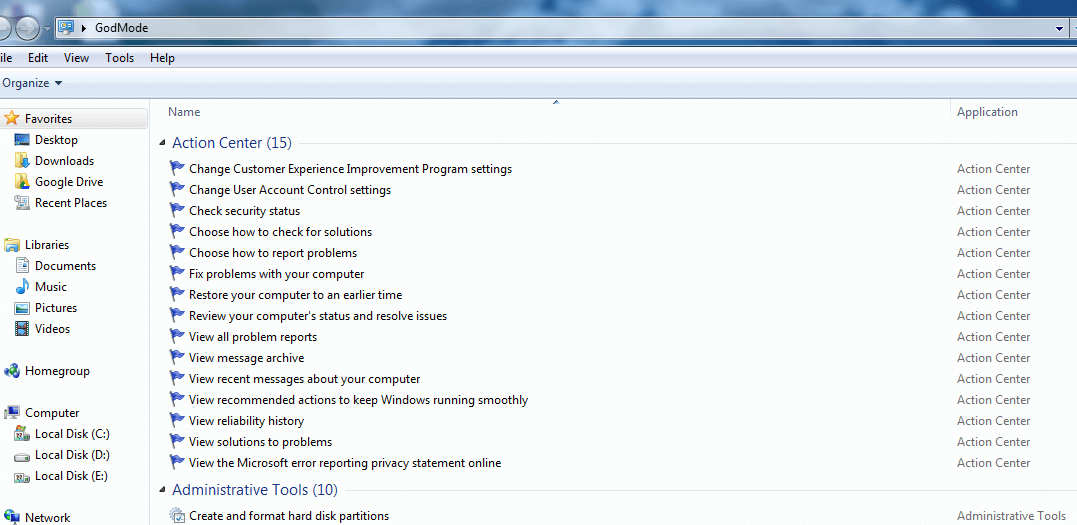Click the Forward navigation button
This screenshot has width=1077, height=525.
[x=26, y=27]
